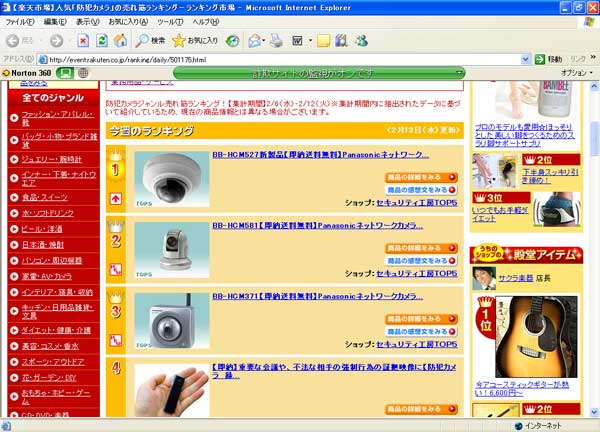
Task: Expand the Edit icon dropdown arrow
Action: [x=310, y=40]
